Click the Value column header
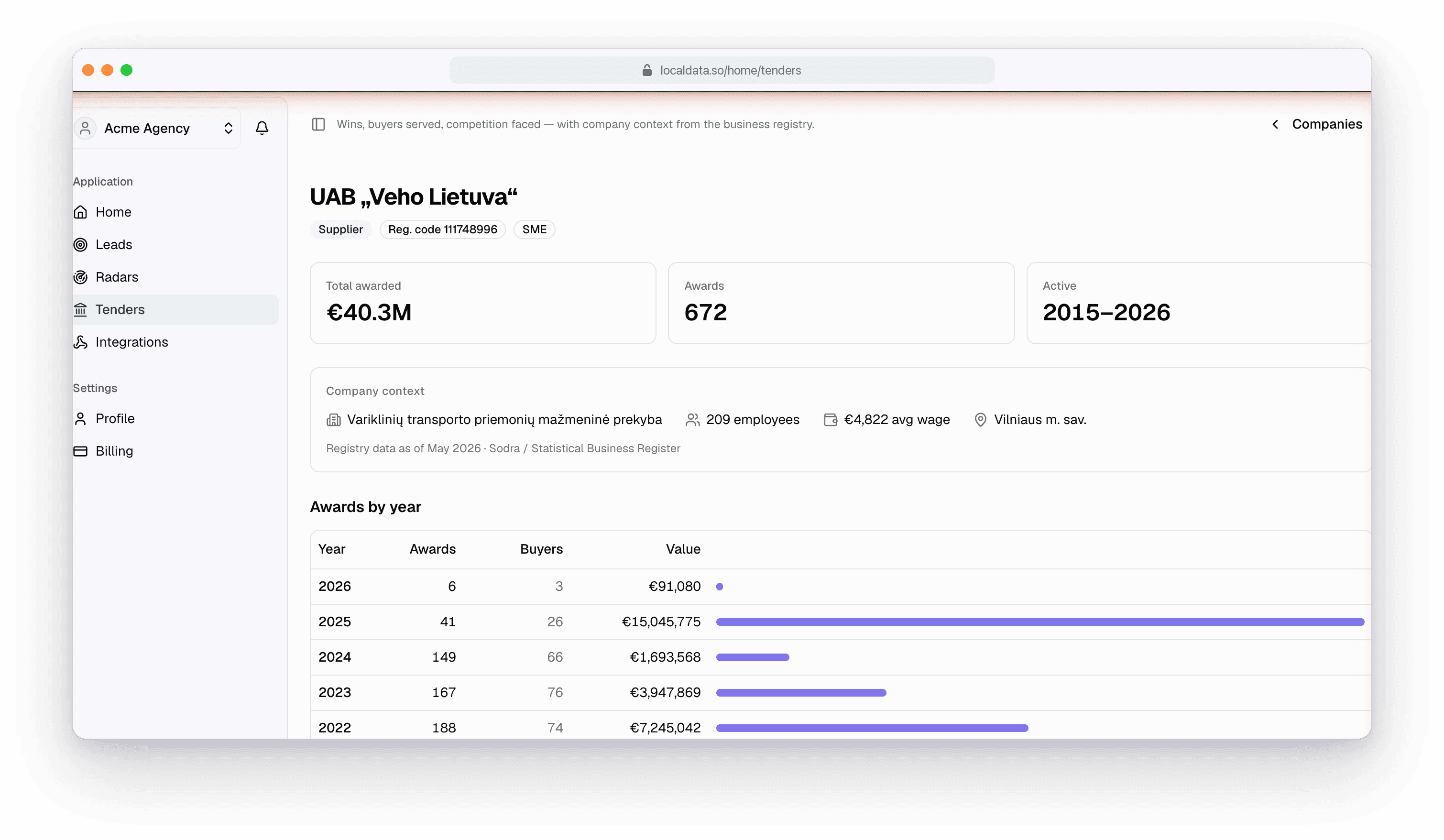The width and height of the screenshot is (1444, 840). (x=683, y=549)
